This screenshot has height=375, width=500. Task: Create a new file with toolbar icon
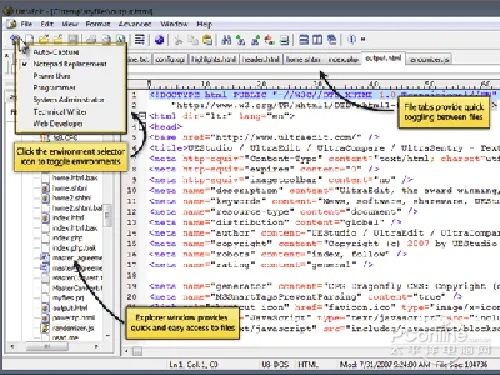pos(30,40)
